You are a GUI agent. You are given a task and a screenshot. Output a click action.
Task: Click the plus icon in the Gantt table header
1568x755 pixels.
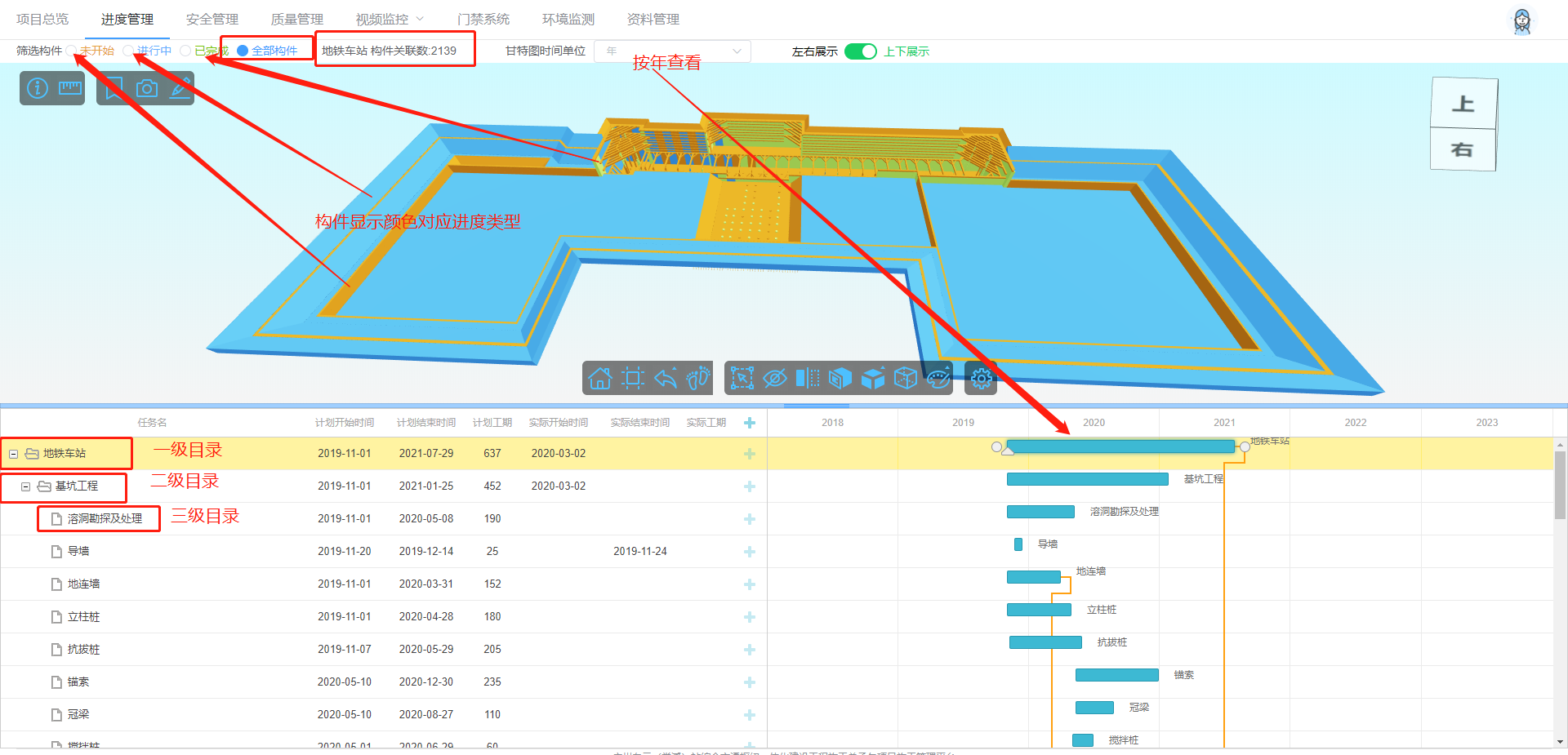click(750, 423)
